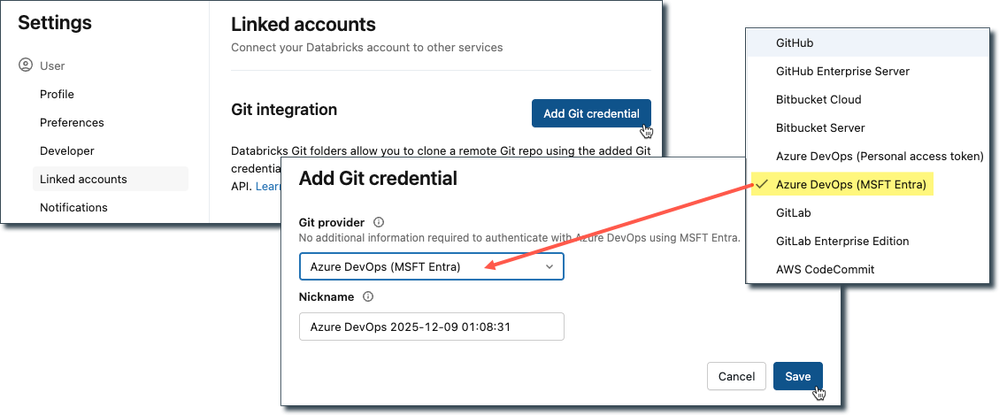Screen dimensions: 999x415
Task: Select AWS CodeCommit from the list
Action: (825, 269)
